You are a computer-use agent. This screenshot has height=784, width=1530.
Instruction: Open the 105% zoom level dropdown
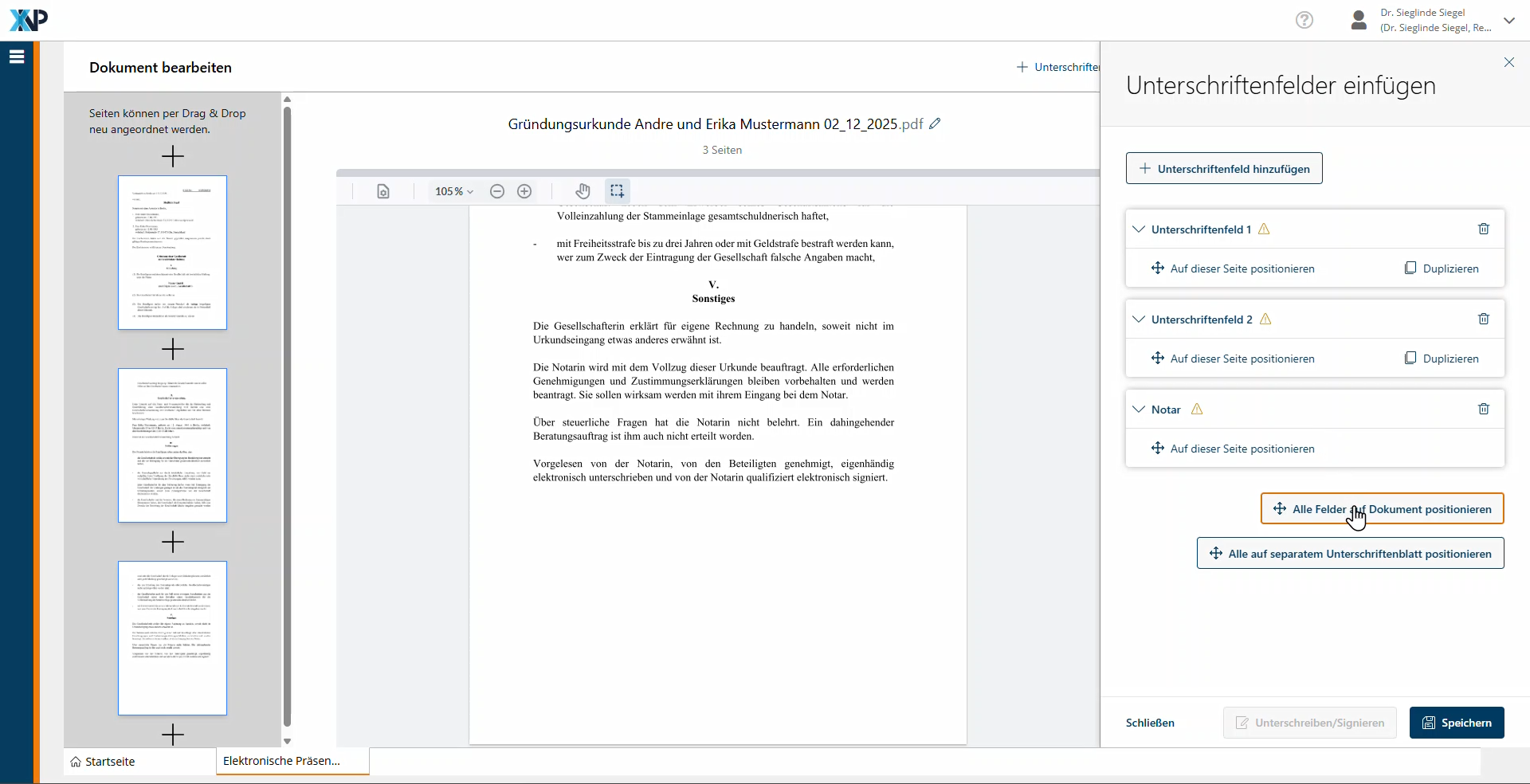pyautogui.click(x=453, y=191)
